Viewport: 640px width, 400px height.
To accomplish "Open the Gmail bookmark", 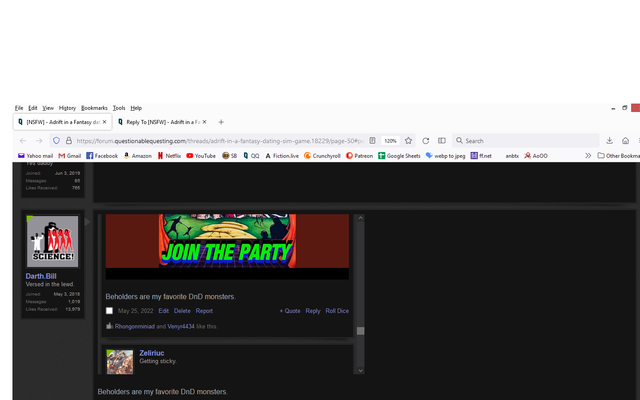I will [x=69, y=156].
